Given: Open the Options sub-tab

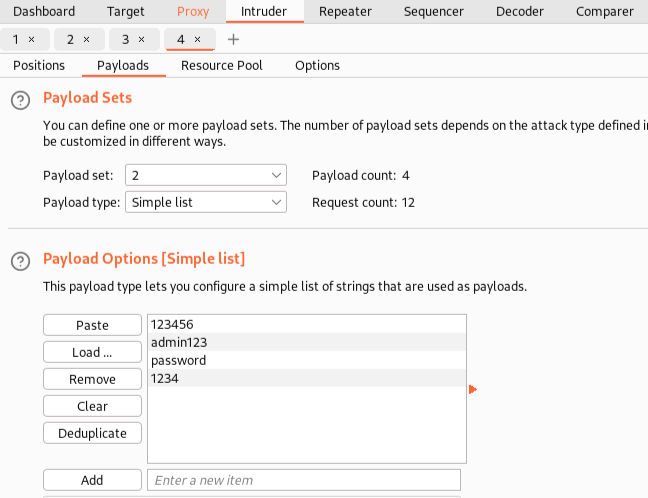Looking at the screenshot, I should (x=317, y=66).
